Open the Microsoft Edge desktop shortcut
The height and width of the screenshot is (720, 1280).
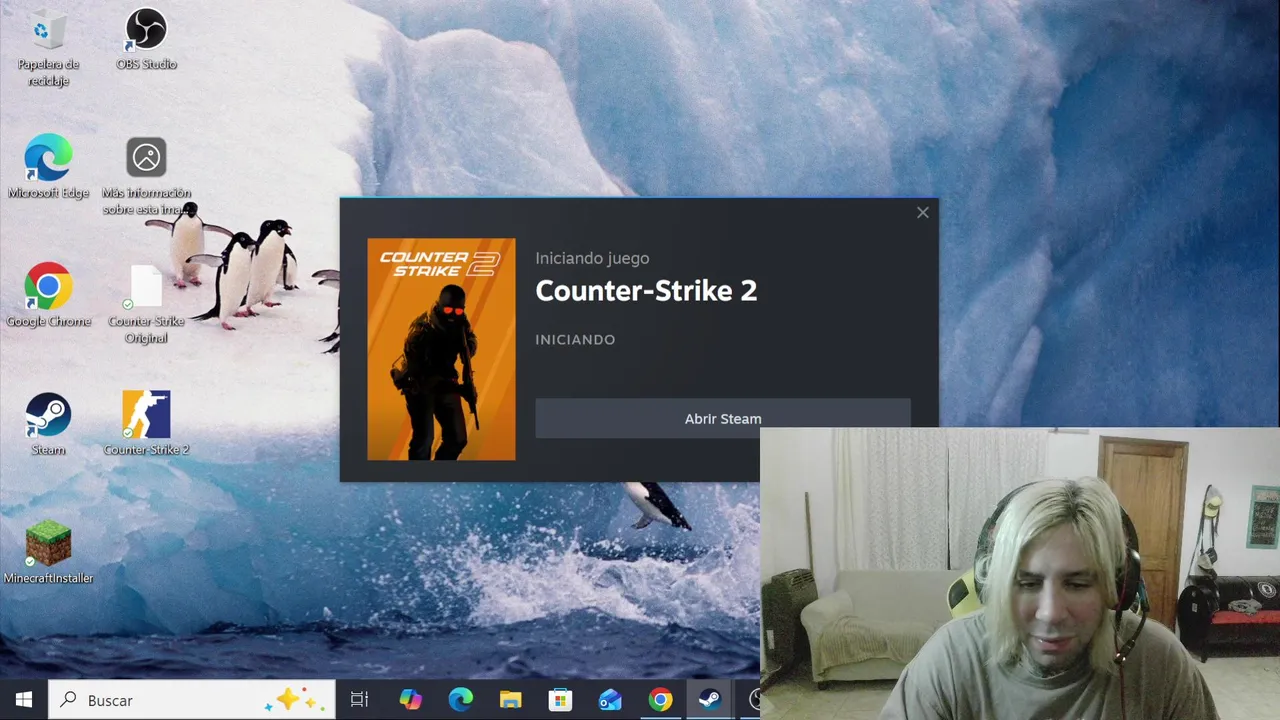[48, 168]
